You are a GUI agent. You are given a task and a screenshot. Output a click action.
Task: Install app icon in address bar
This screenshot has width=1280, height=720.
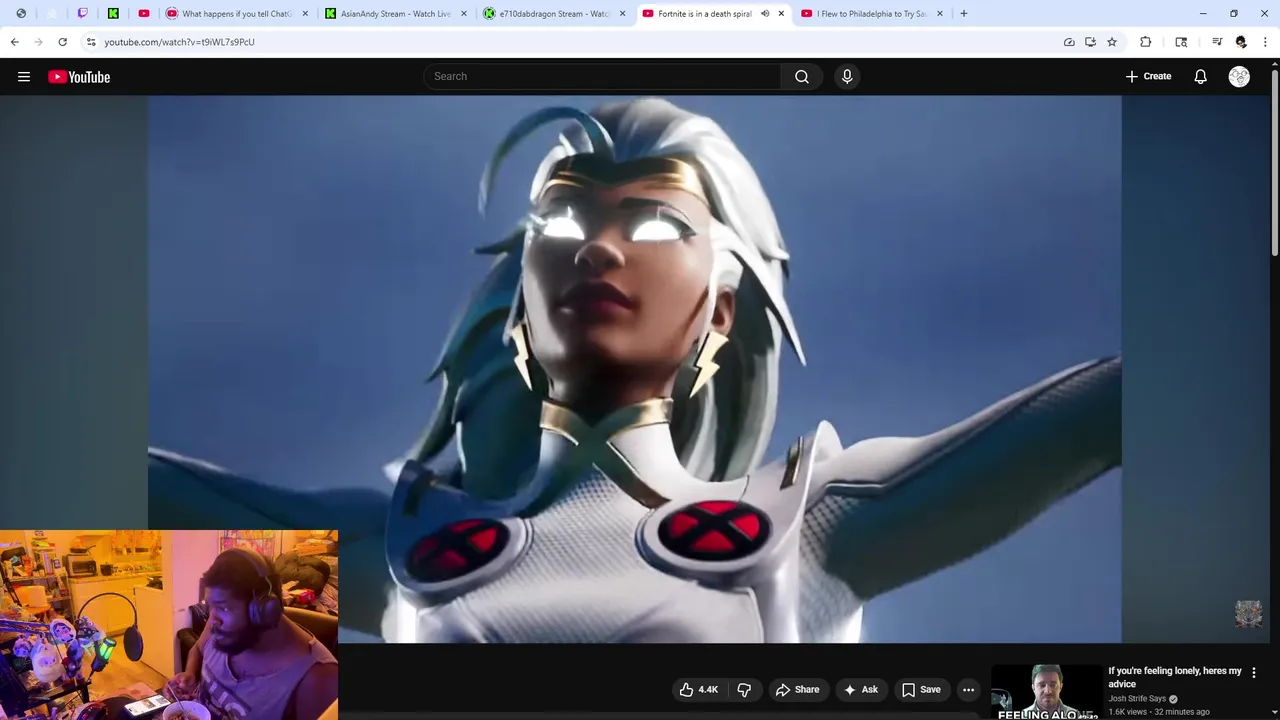coord(1090,42)
